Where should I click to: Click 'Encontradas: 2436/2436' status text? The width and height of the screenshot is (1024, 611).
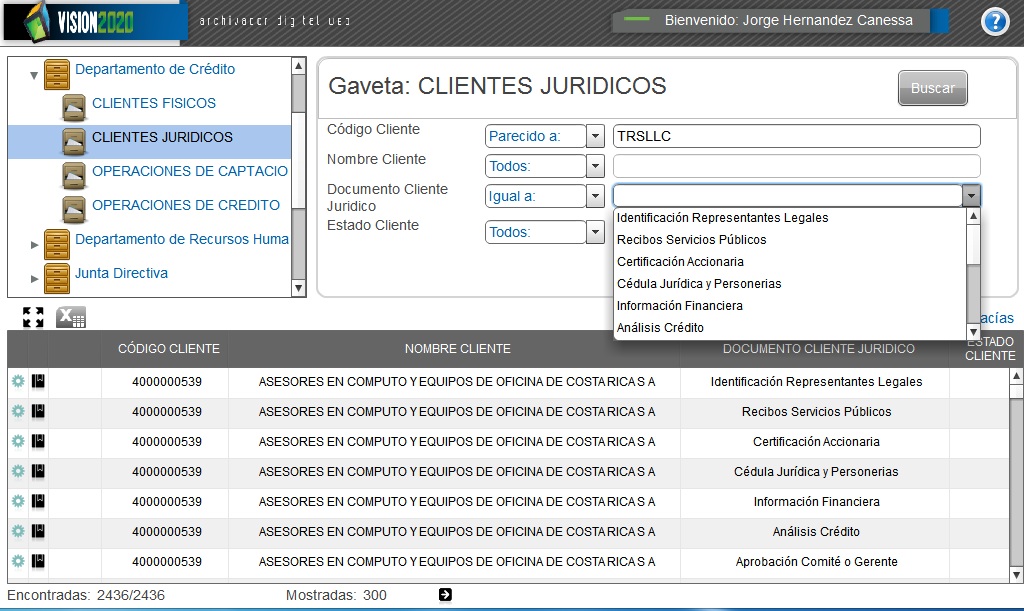click(x=86, y=595)
